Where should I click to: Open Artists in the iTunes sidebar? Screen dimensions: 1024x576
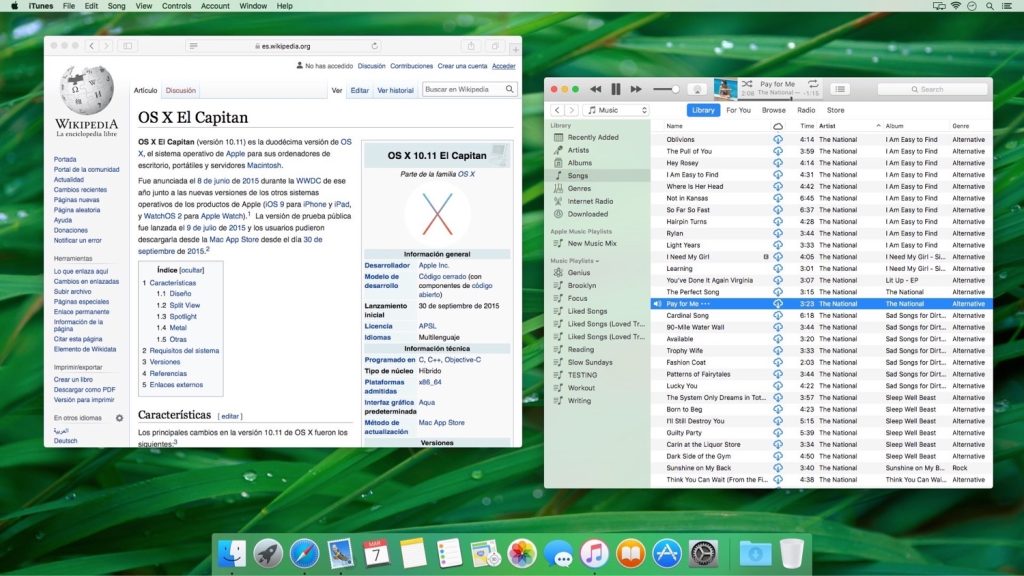(578, 150)
